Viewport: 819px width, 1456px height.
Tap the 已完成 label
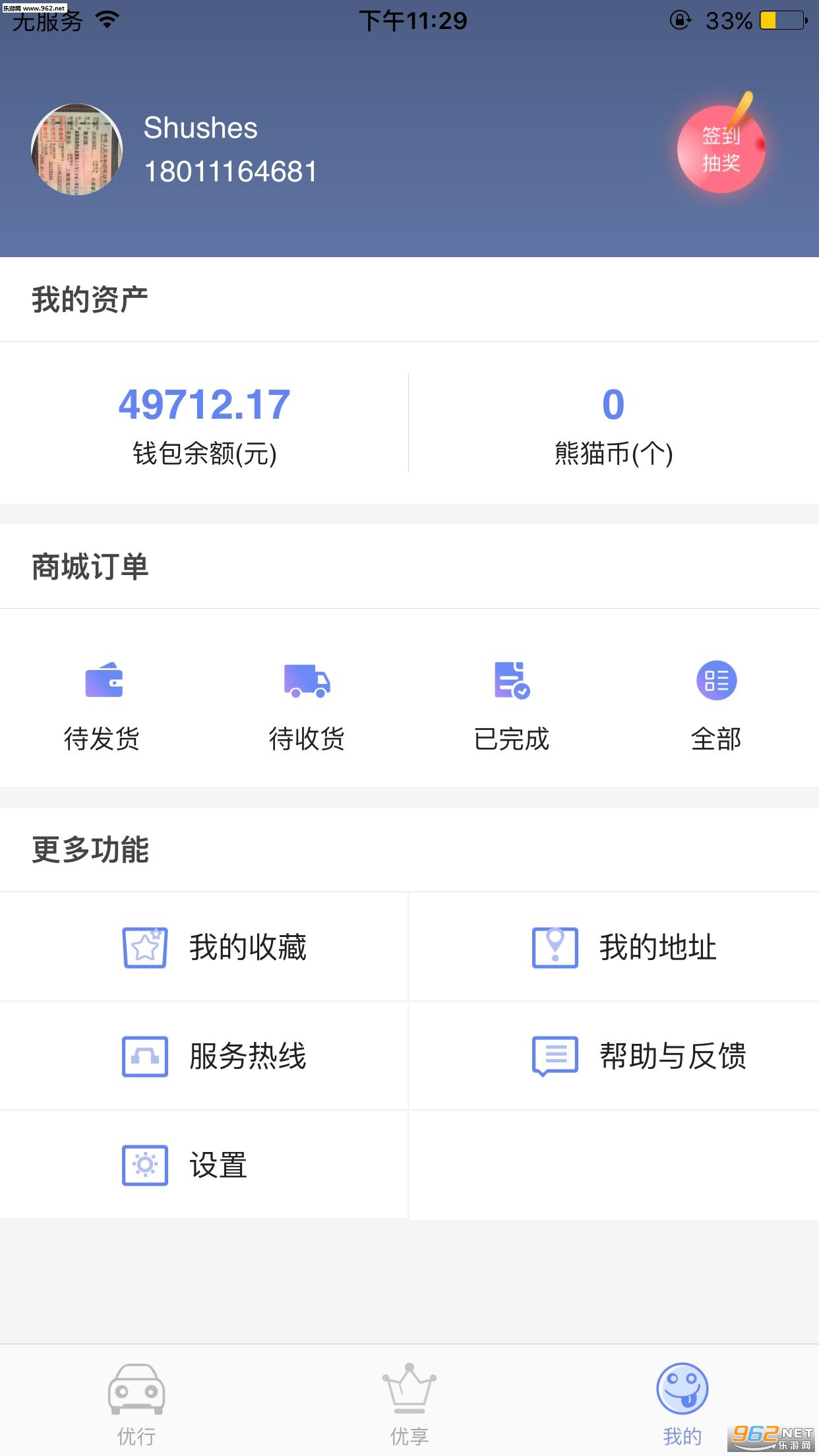512,739
